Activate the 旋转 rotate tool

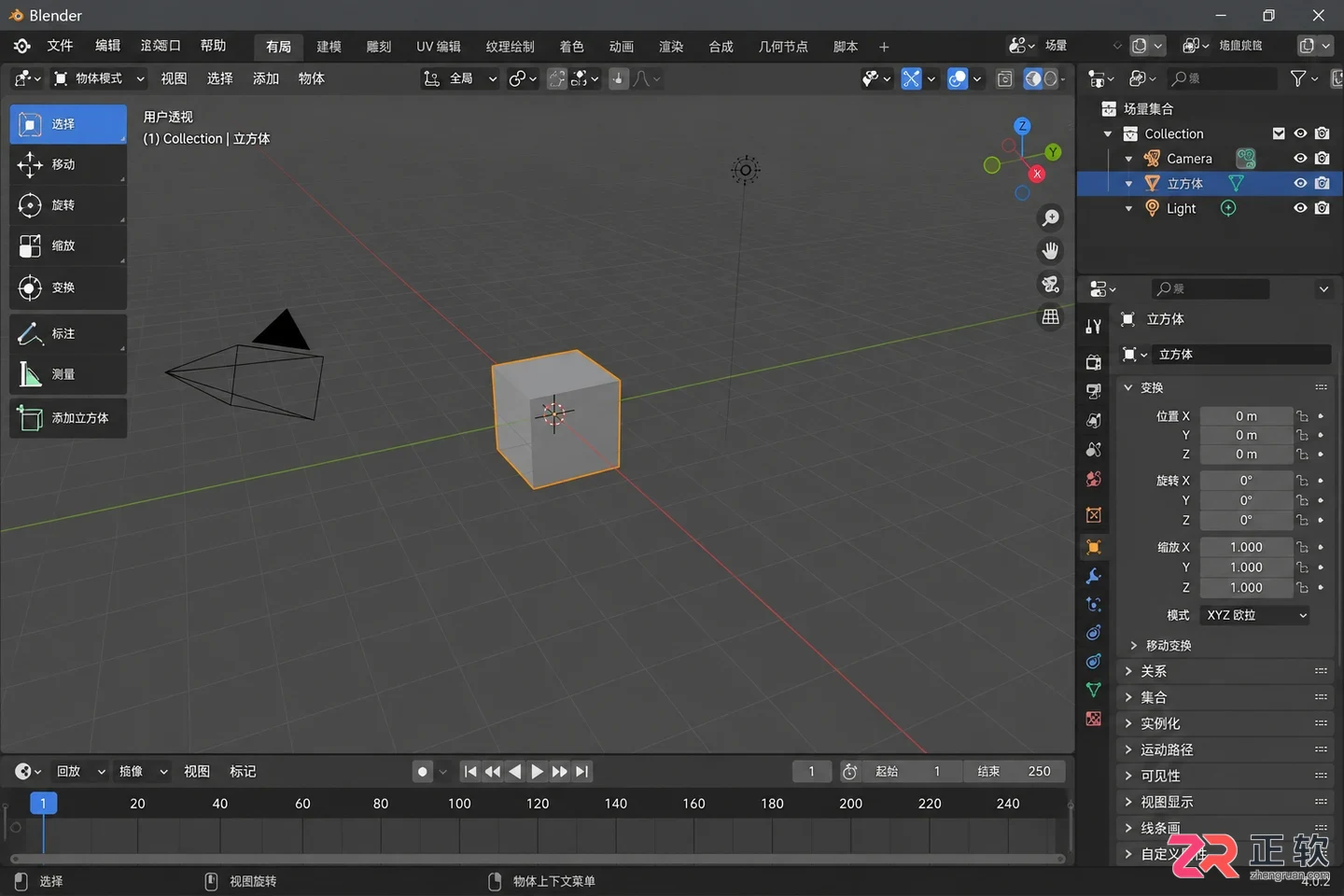click(x=68, y=205)
